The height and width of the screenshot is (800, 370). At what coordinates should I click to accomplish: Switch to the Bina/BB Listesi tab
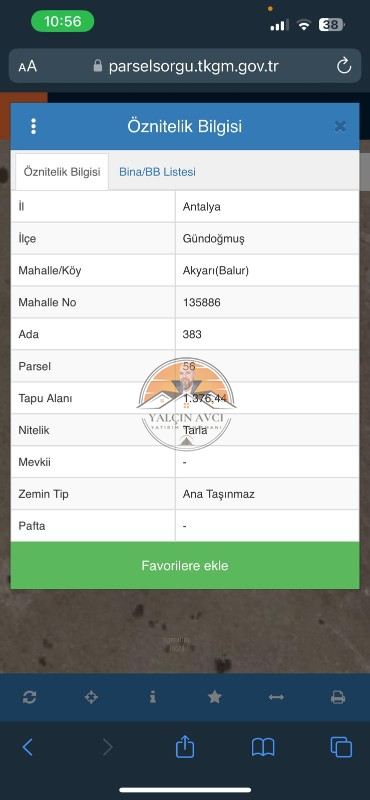[x=157, y=172]
